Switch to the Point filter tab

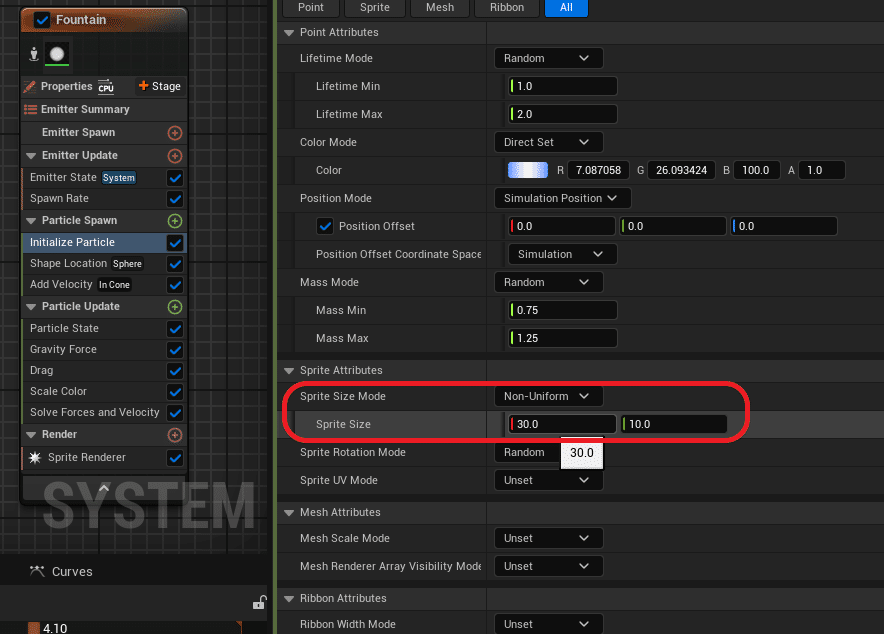(x=311, y=8)
